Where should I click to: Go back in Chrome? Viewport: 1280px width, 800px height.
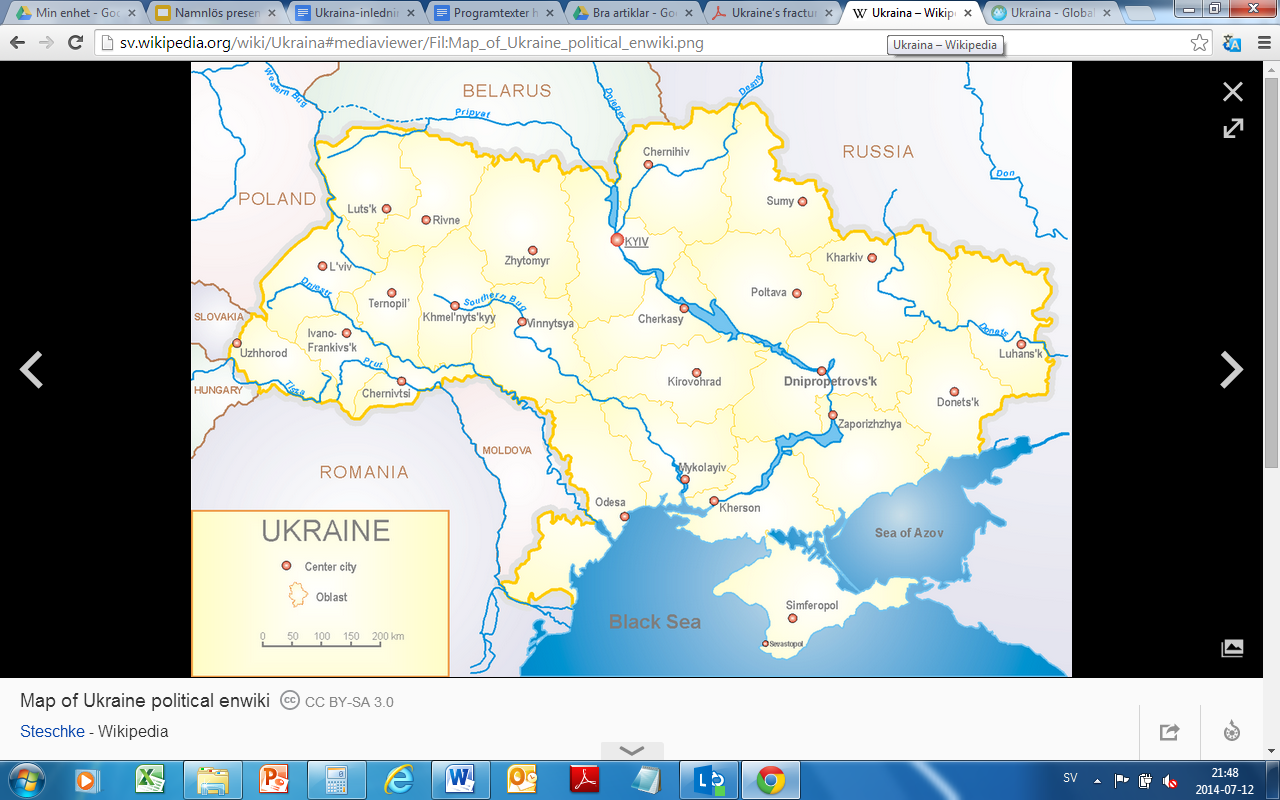click(17, 43)
